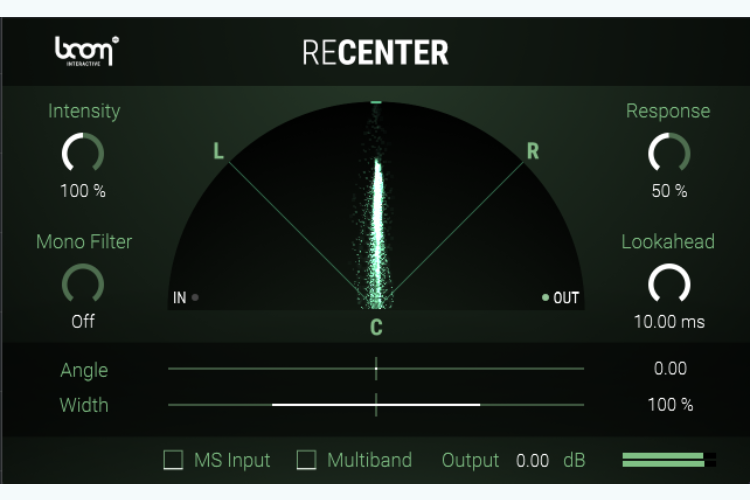Click the Lookahead knob
The height and width of the screenshot is (500, 750).
(669, 284)
